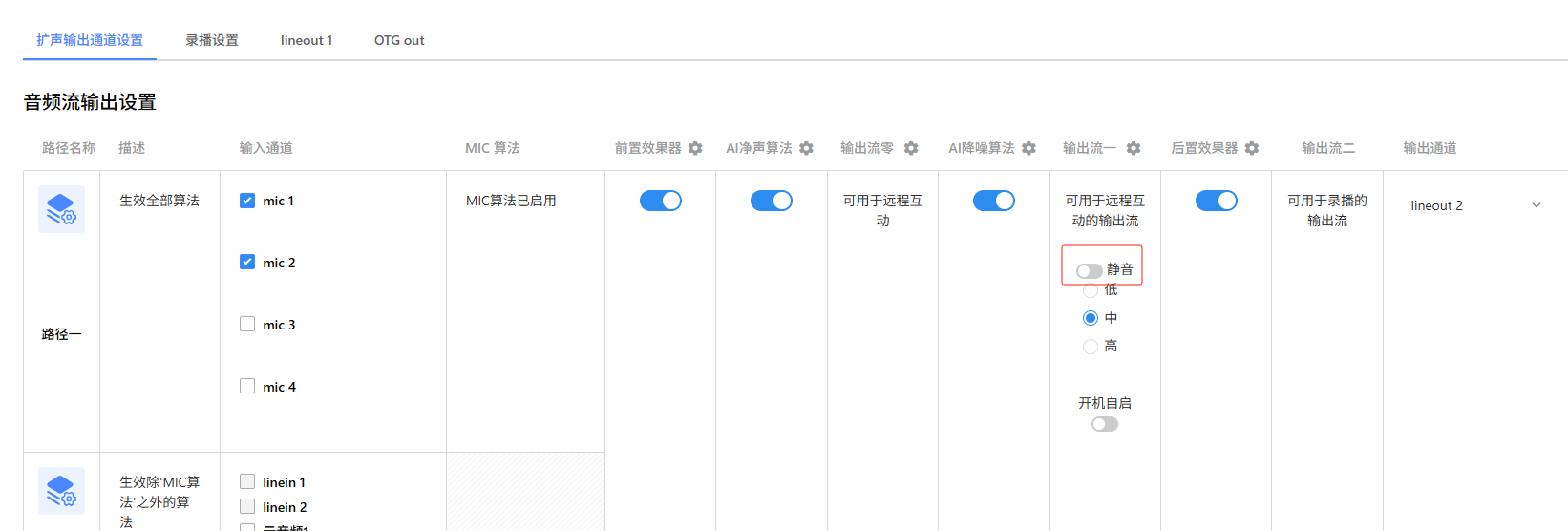The height and width of the screenshot is (531, 1568).
Task: Enable the 开机自启 switch
Action: coord(1104,424)
